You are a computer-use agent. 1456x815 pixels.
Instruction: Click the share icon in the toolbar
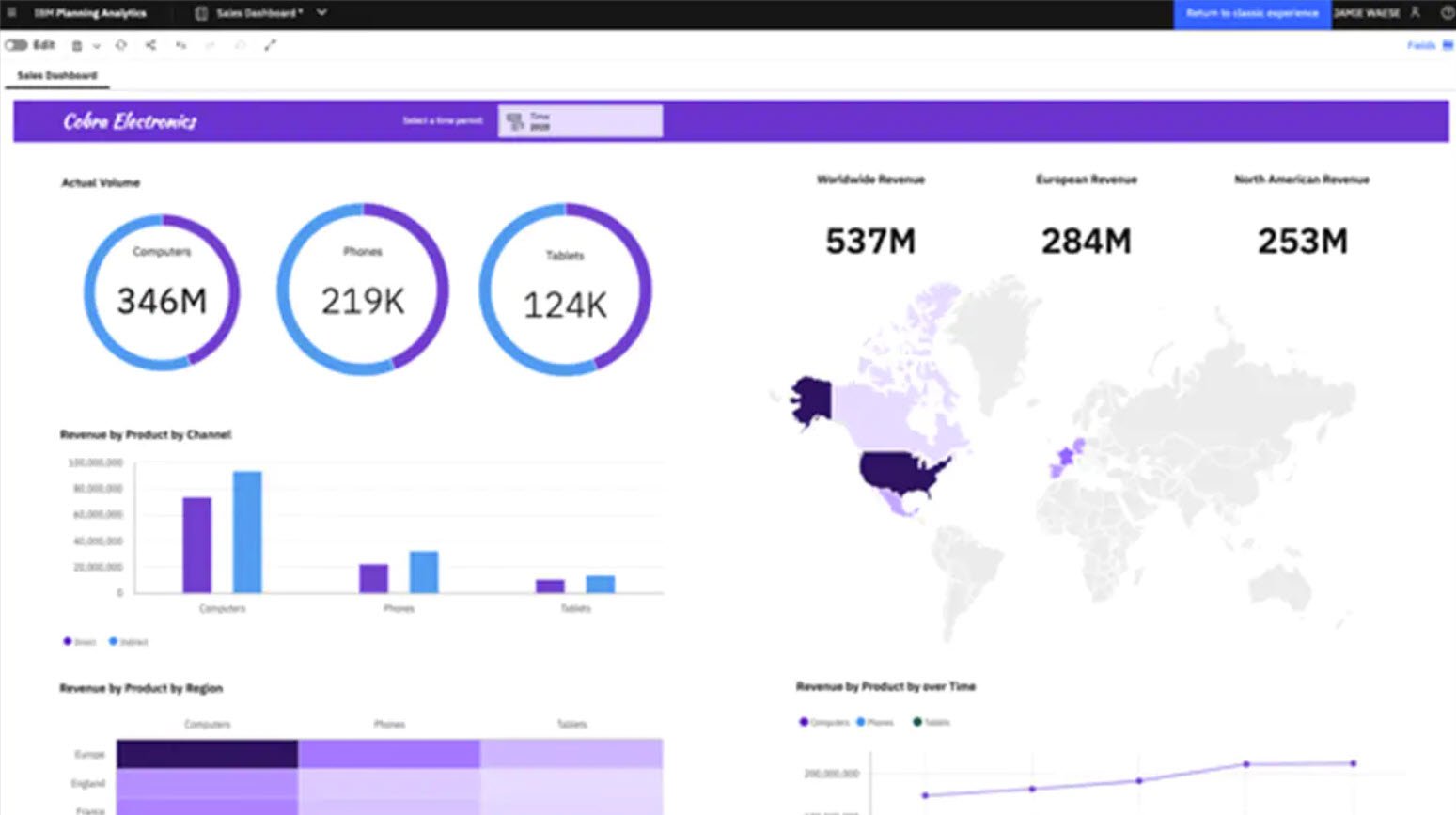pos(150,45)
